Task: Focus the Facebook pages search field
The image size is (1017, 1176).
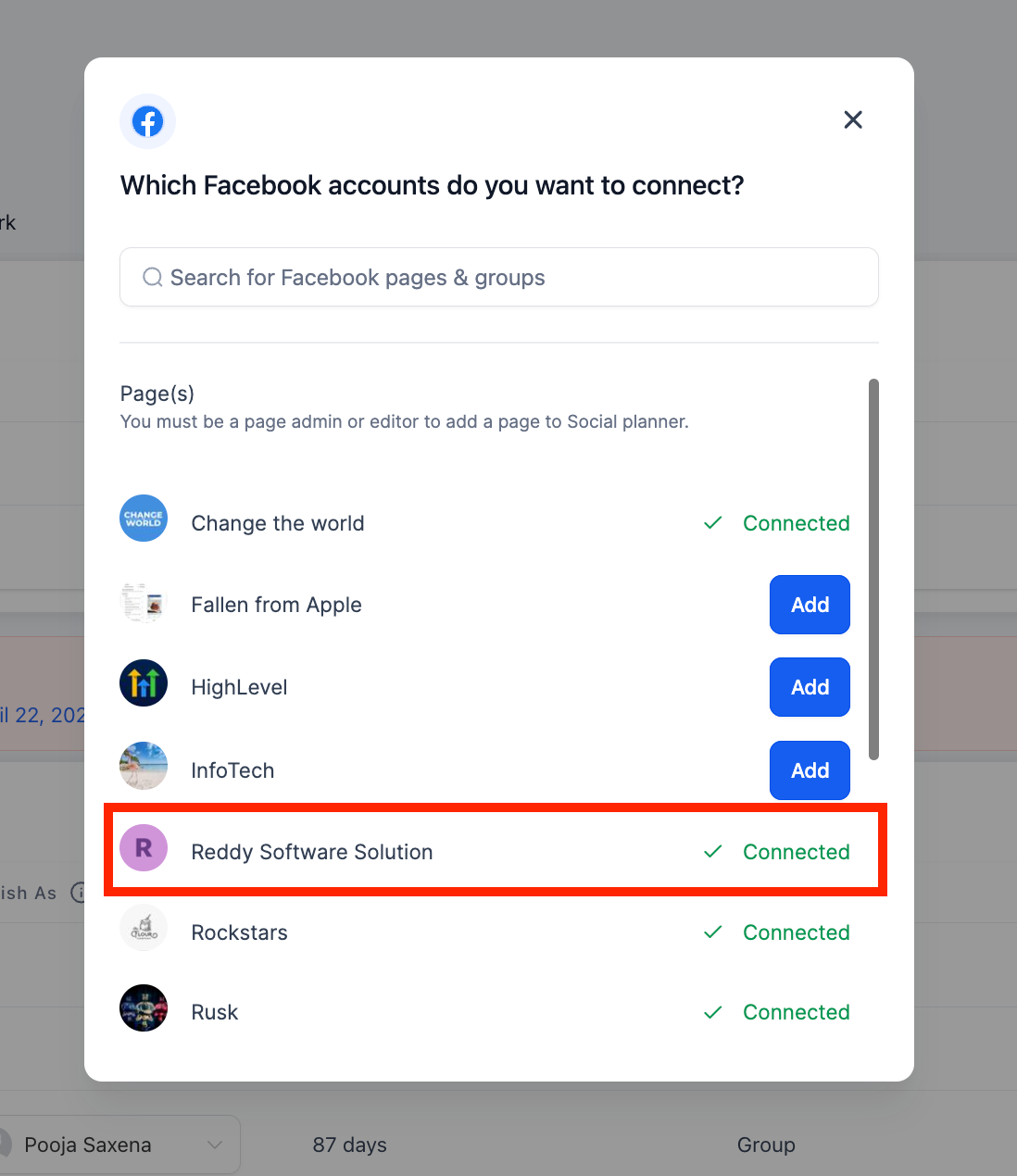Action: pyautogui.click(x=500, y=277)
